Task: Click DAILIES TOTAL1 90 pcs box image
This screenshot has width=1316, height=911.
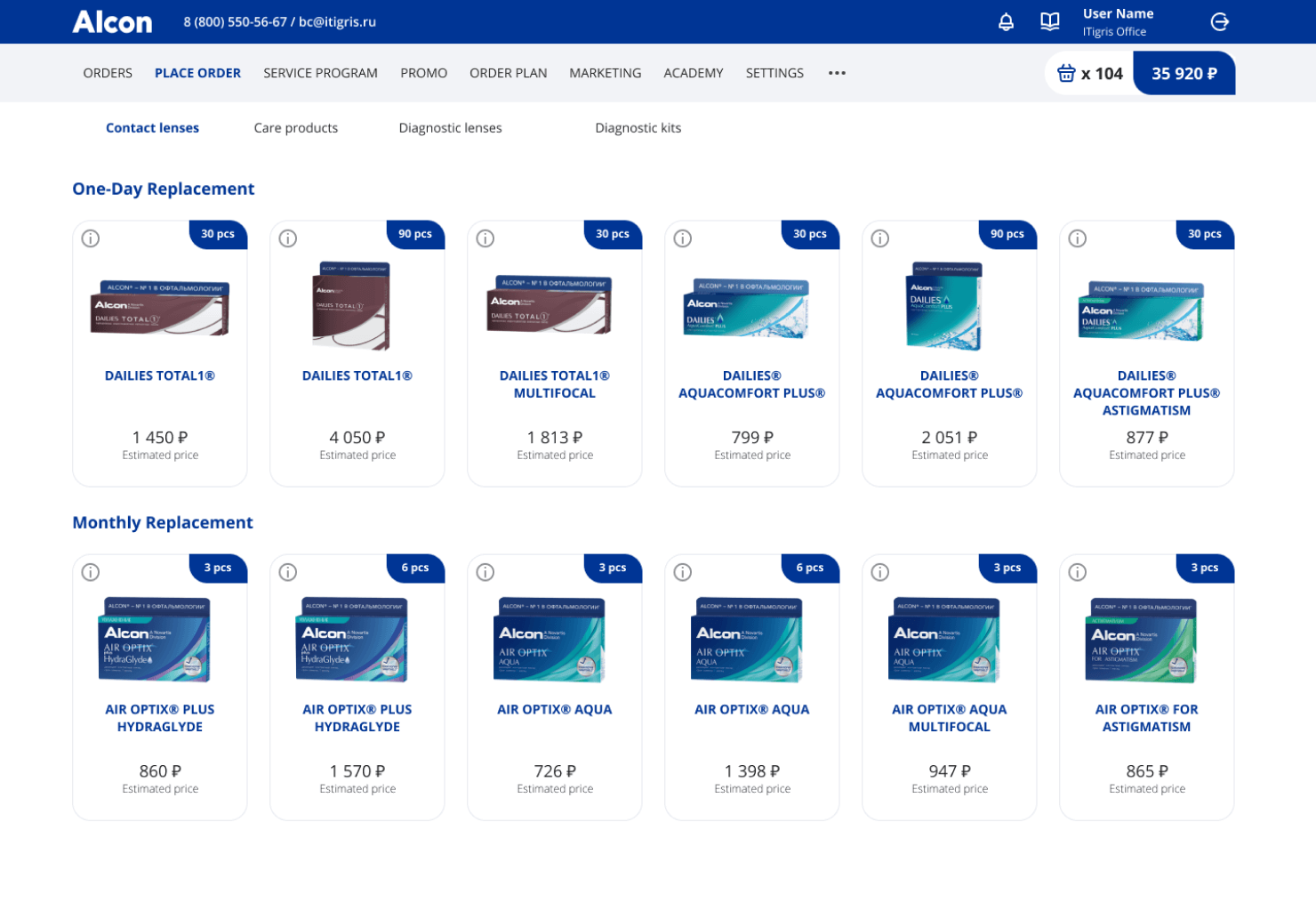Action: (352, 306)
